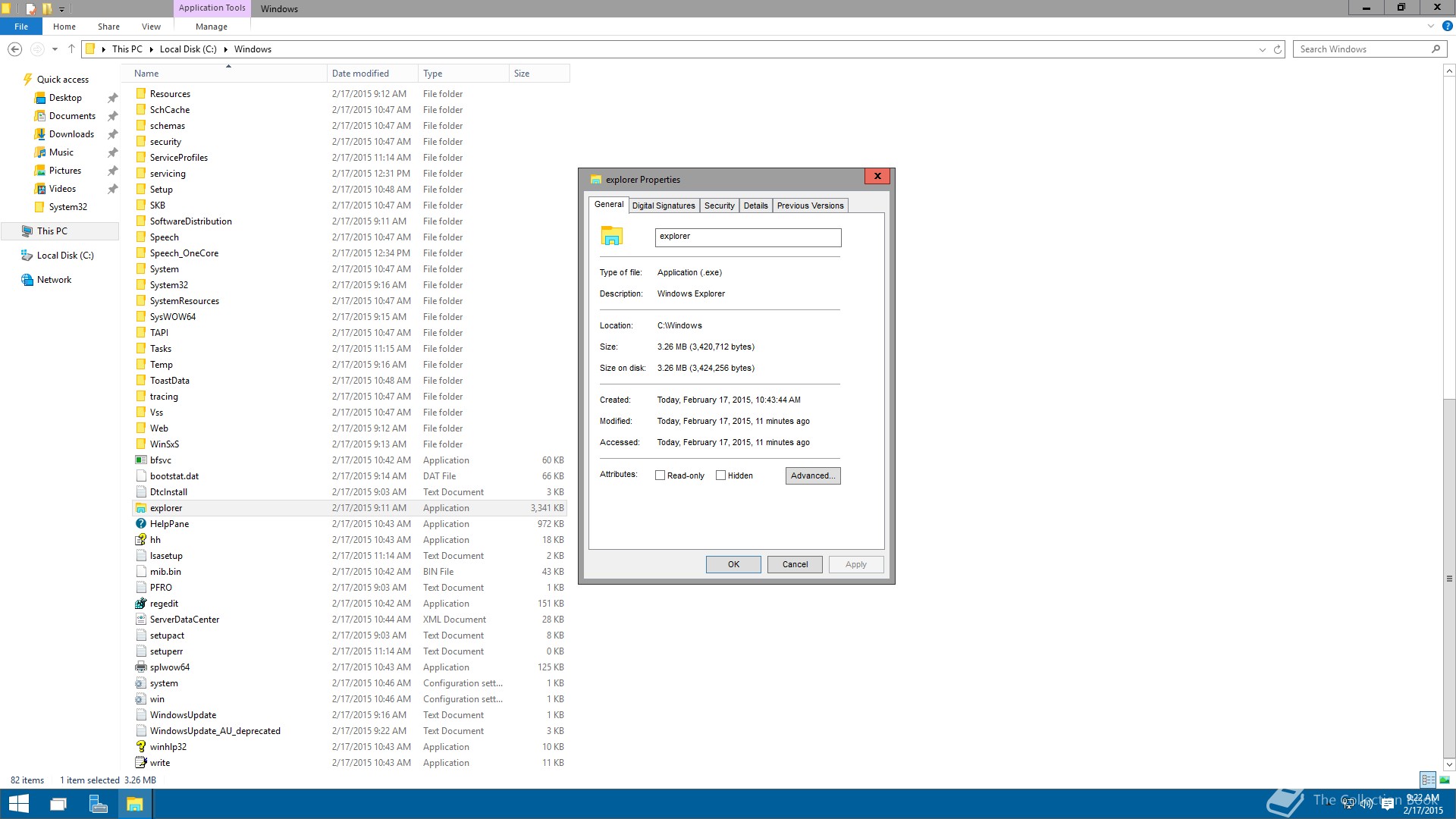The image size is (1456, 819).
Task: Click the HelpPane blue question mark icon
Action: point(141,524)
